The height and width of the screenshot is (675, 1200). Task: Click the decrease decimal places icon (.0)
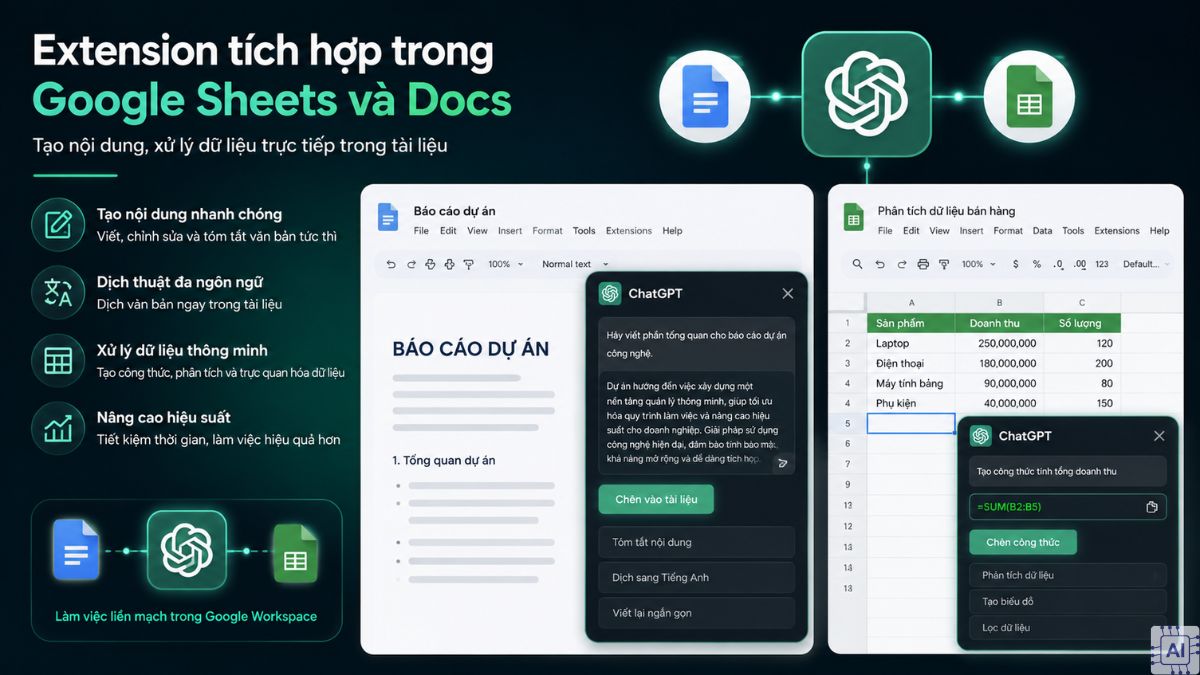(1058, 264)
